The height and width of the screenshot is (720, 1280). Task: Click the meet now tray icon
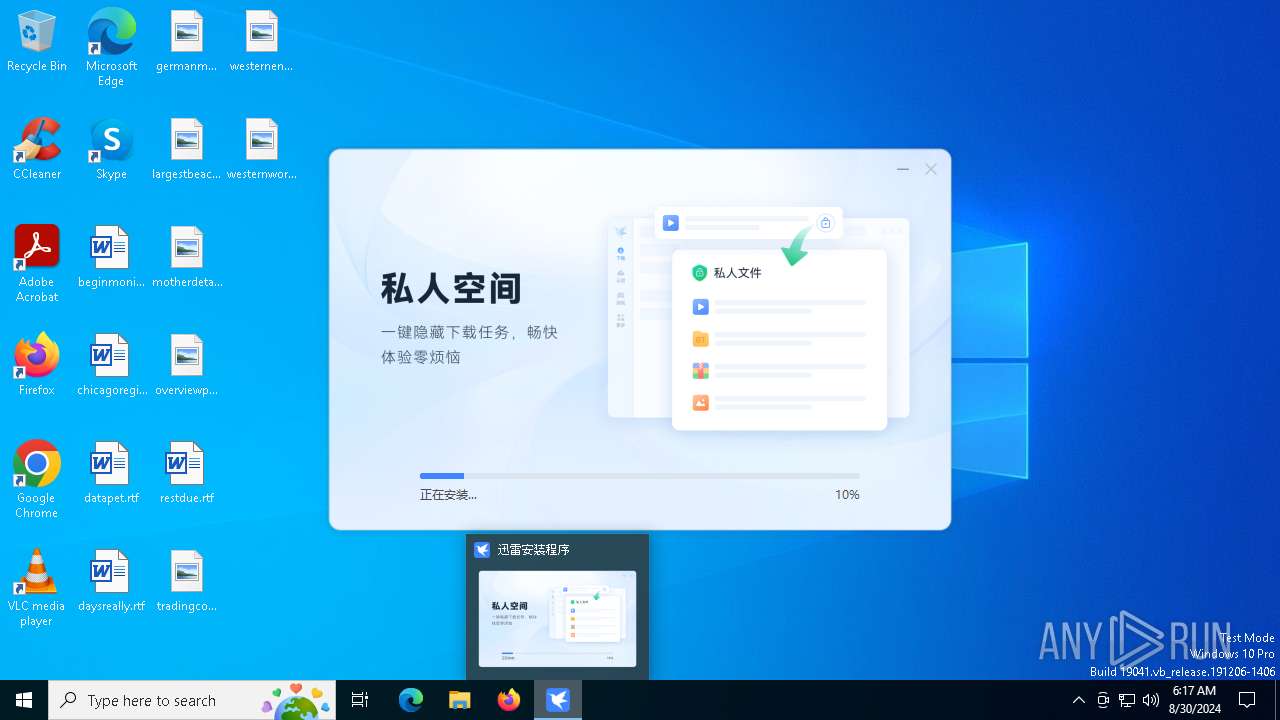1103,700
